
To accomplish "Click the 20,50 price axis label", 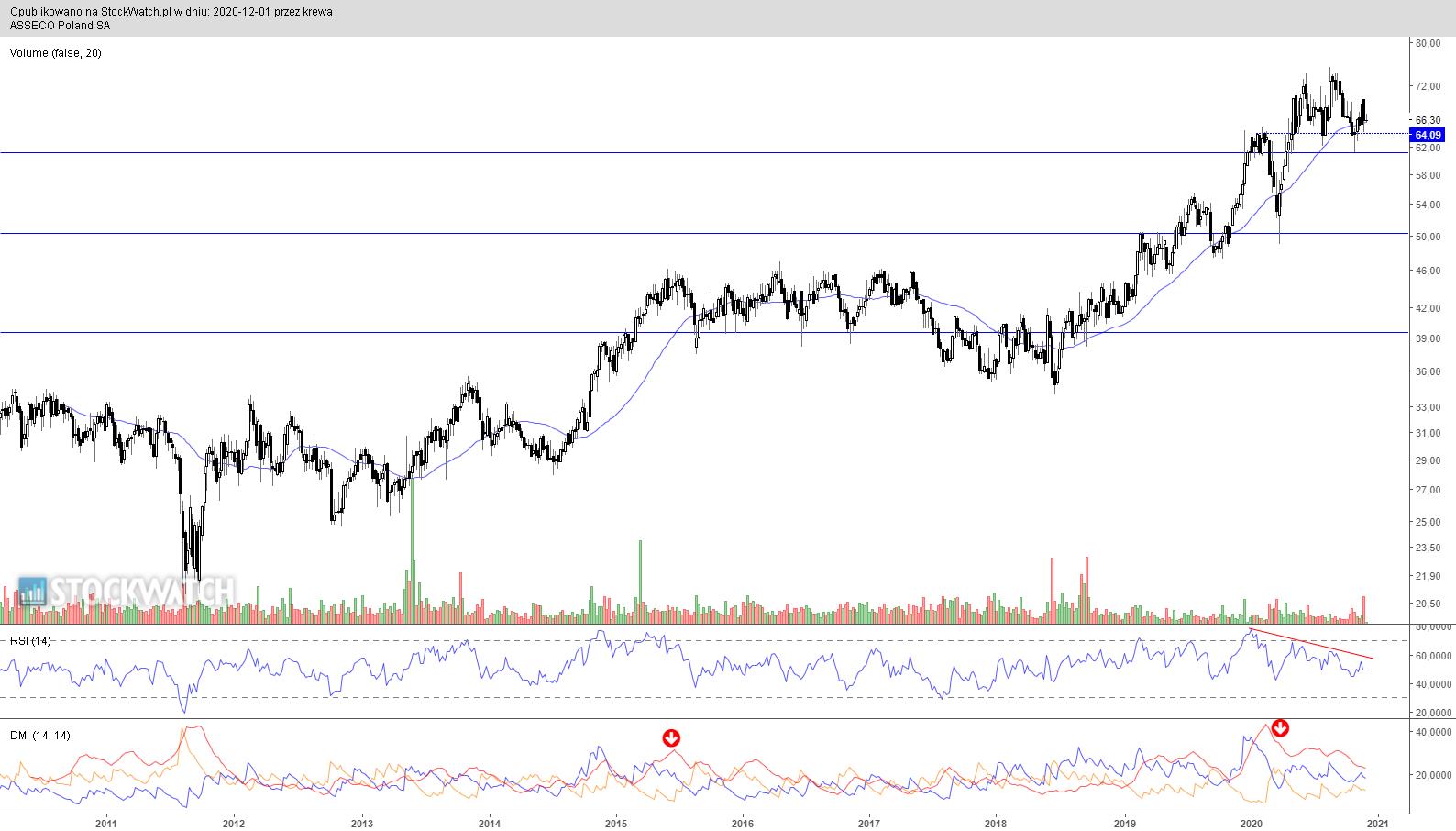I will click(1428, 604).
